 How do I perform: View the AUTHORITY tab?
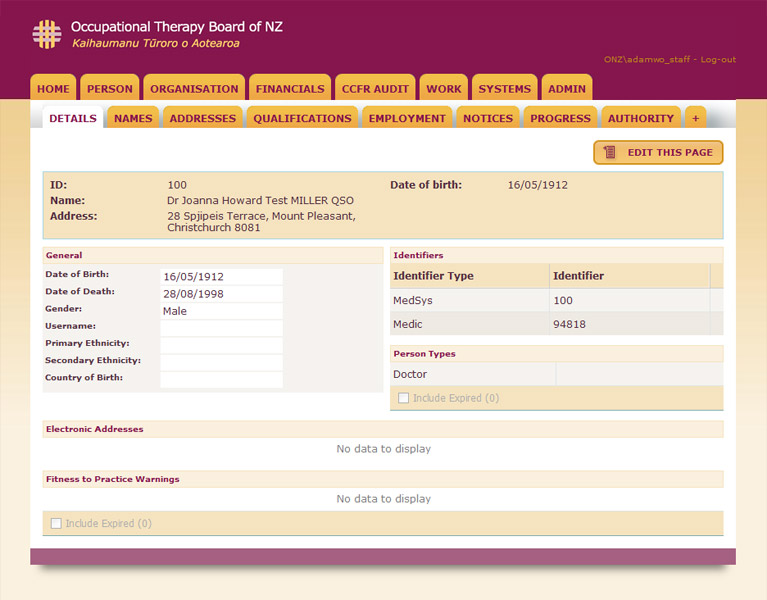pos(641,118)
